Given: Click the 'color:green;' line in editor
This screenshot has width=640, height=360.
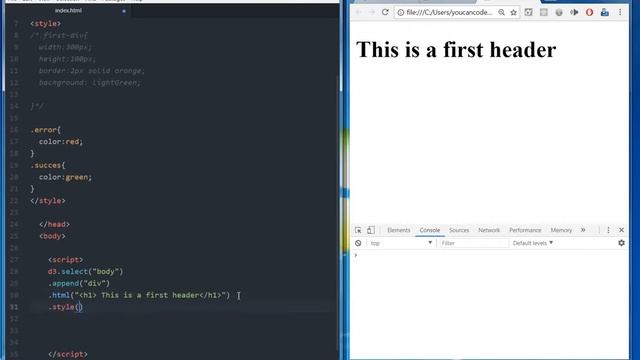Looking at the screenshot, I should (65, 177).
